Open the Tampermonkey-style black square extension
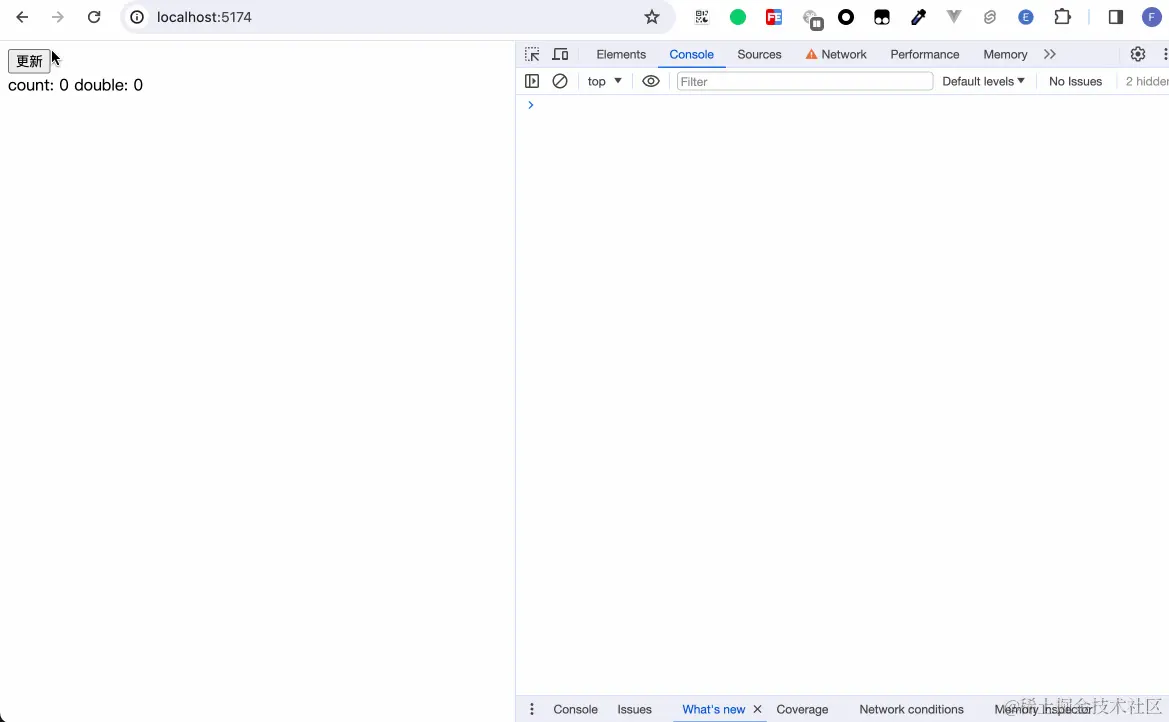1169x722 pixels. (x=882, y=17)
